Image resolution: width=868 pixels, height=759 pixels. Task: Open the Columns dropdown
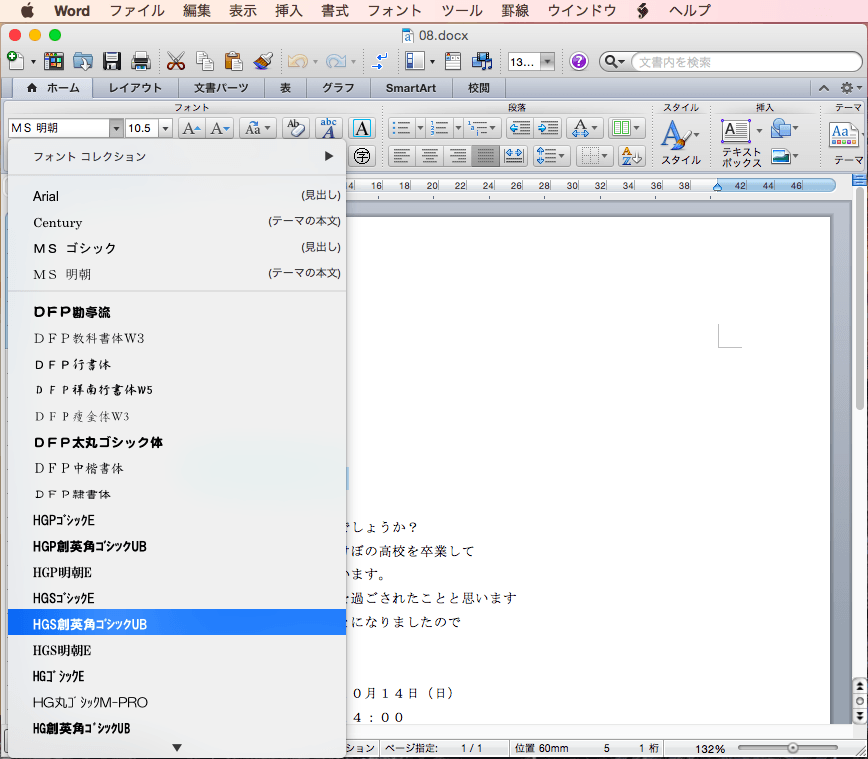[627, 128]
